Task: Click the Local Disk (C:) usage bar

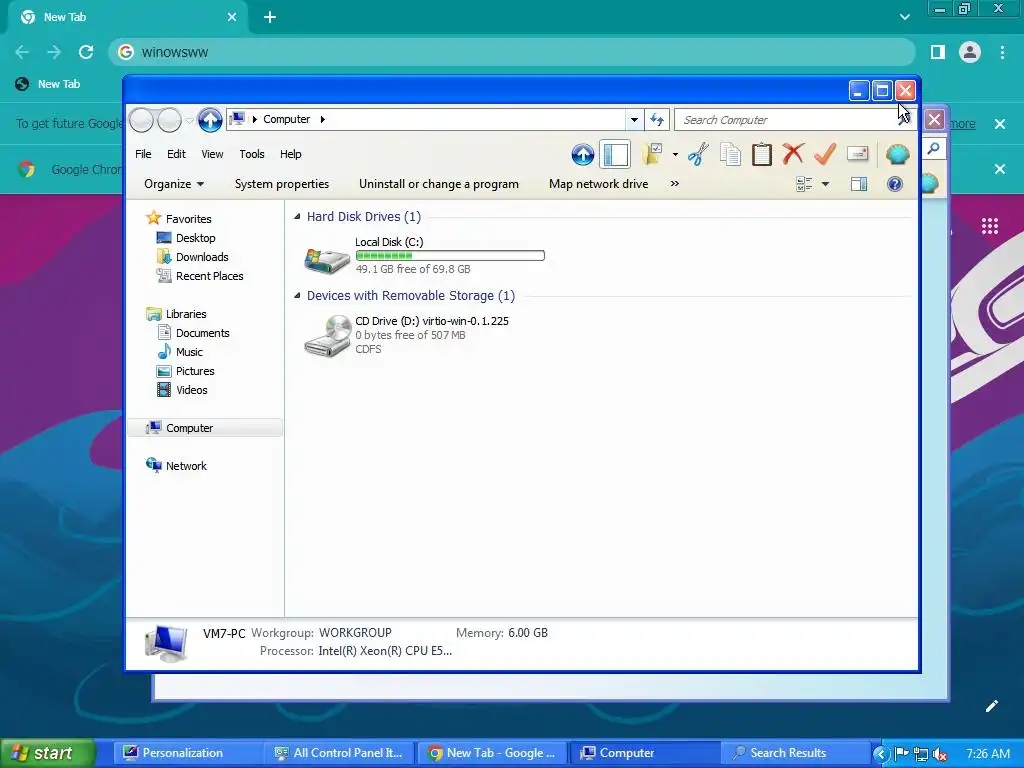Action: (450, 255)
